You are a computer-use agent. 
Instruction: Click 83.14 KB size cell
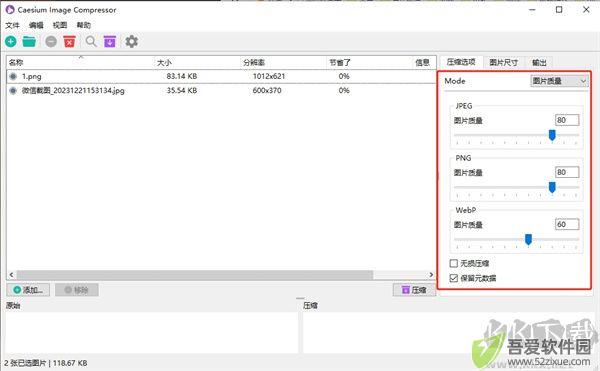click(182, 76)
